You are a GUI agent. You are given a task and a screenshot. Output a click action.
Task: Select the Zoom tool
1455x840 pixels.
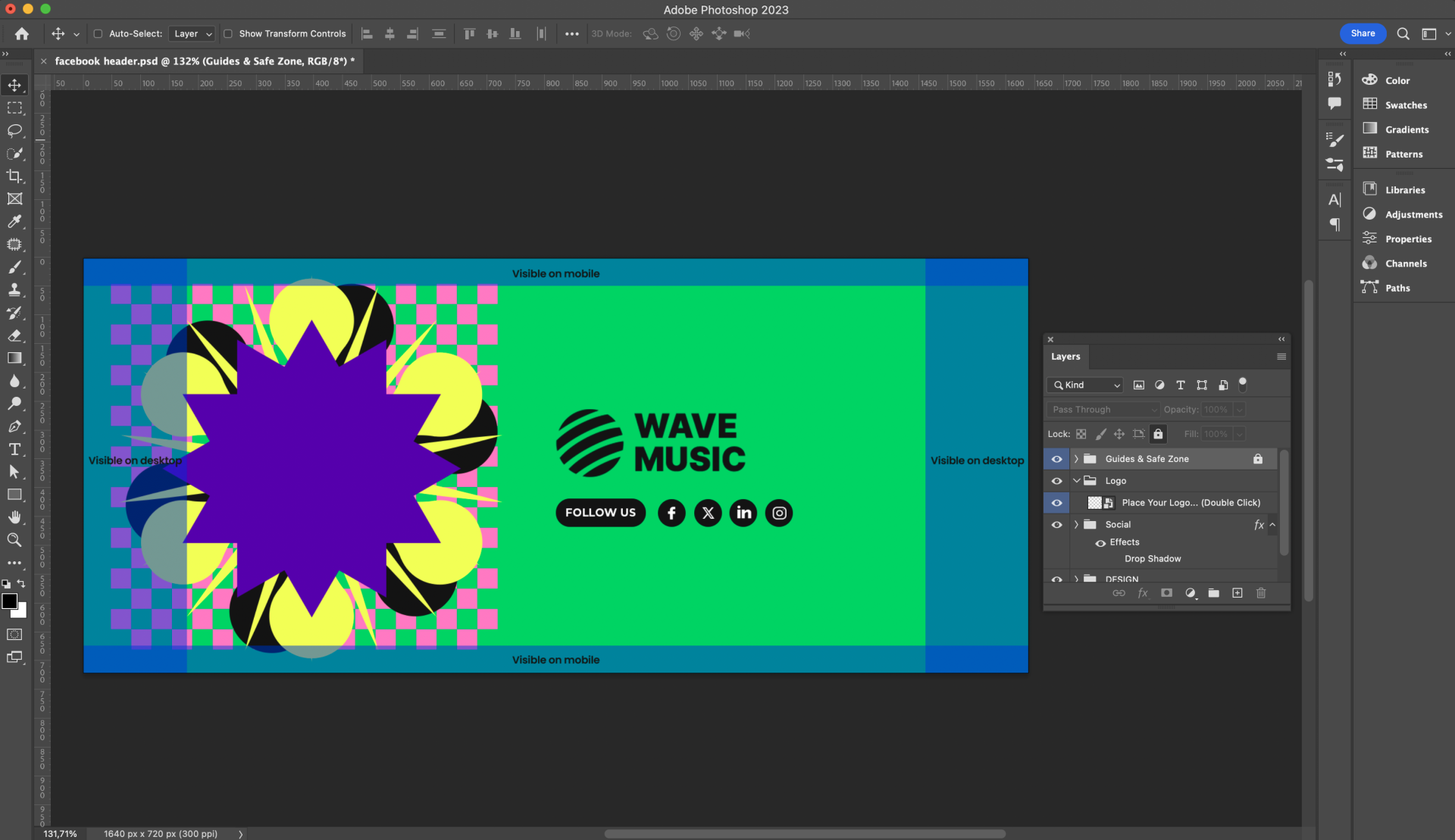(14, 540)
